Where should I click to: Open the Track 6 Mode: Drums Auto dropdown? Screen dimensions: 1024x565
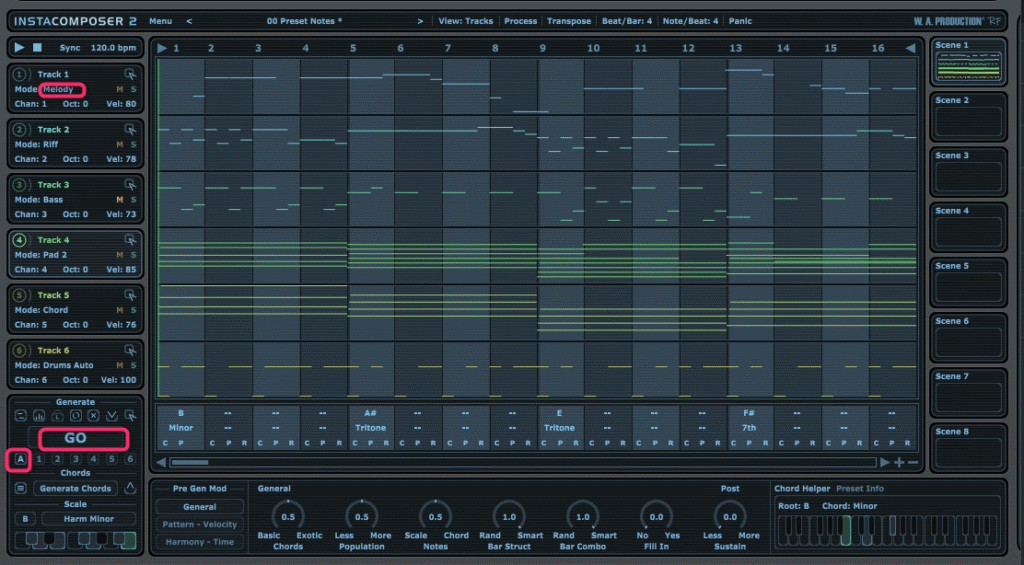[54, 365]
